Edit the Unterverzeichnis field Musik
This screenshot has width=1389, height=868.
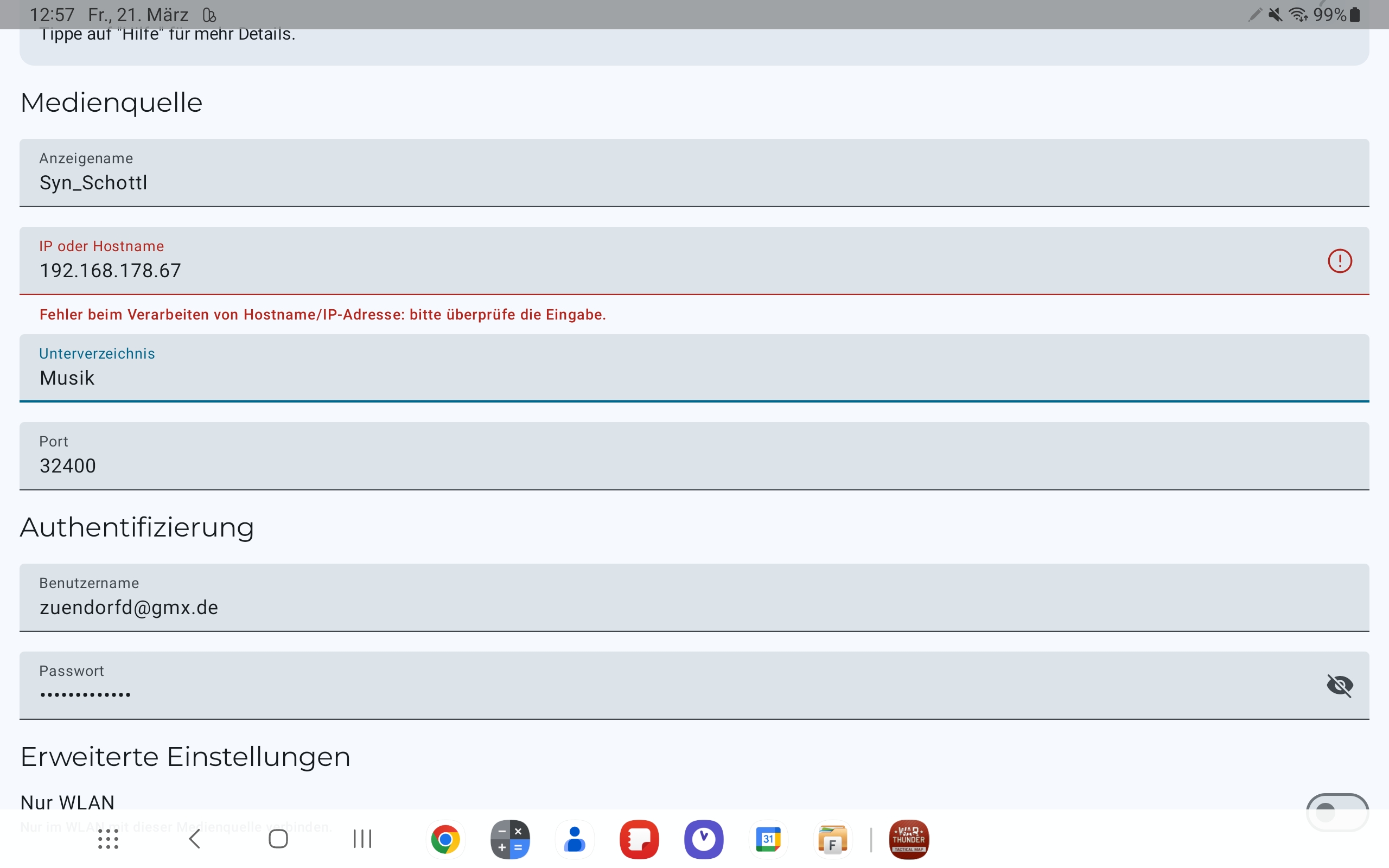point(694,368)
